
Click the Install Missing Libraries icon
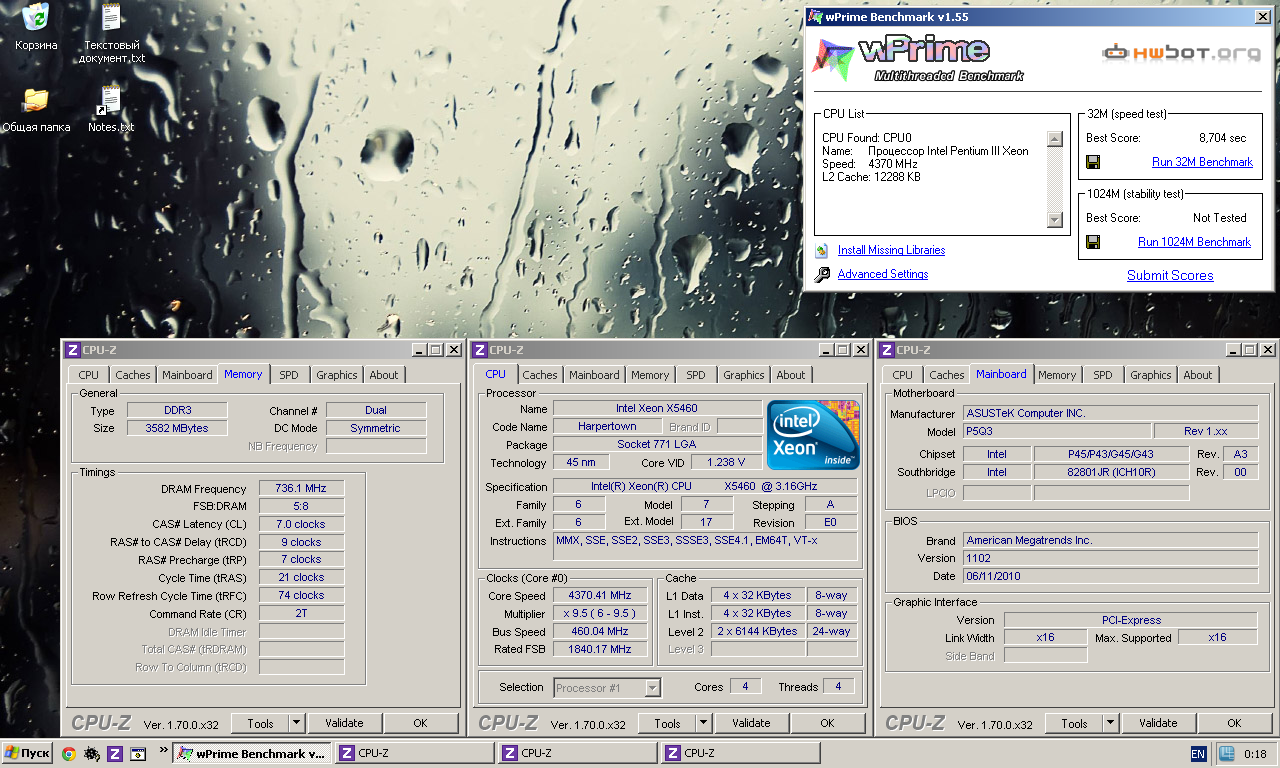pos(822,250)
